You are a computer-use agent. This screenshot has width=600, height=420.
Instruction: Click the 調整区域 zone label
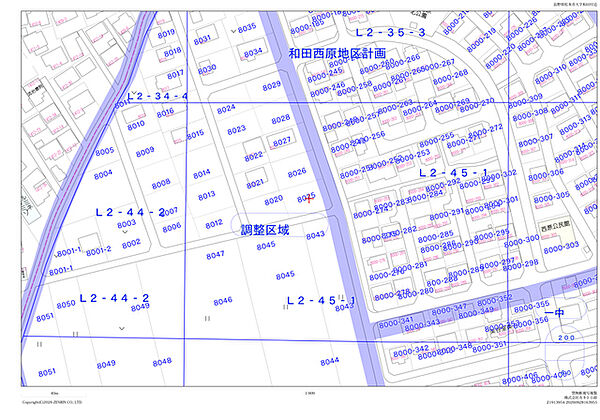[265, 230]
